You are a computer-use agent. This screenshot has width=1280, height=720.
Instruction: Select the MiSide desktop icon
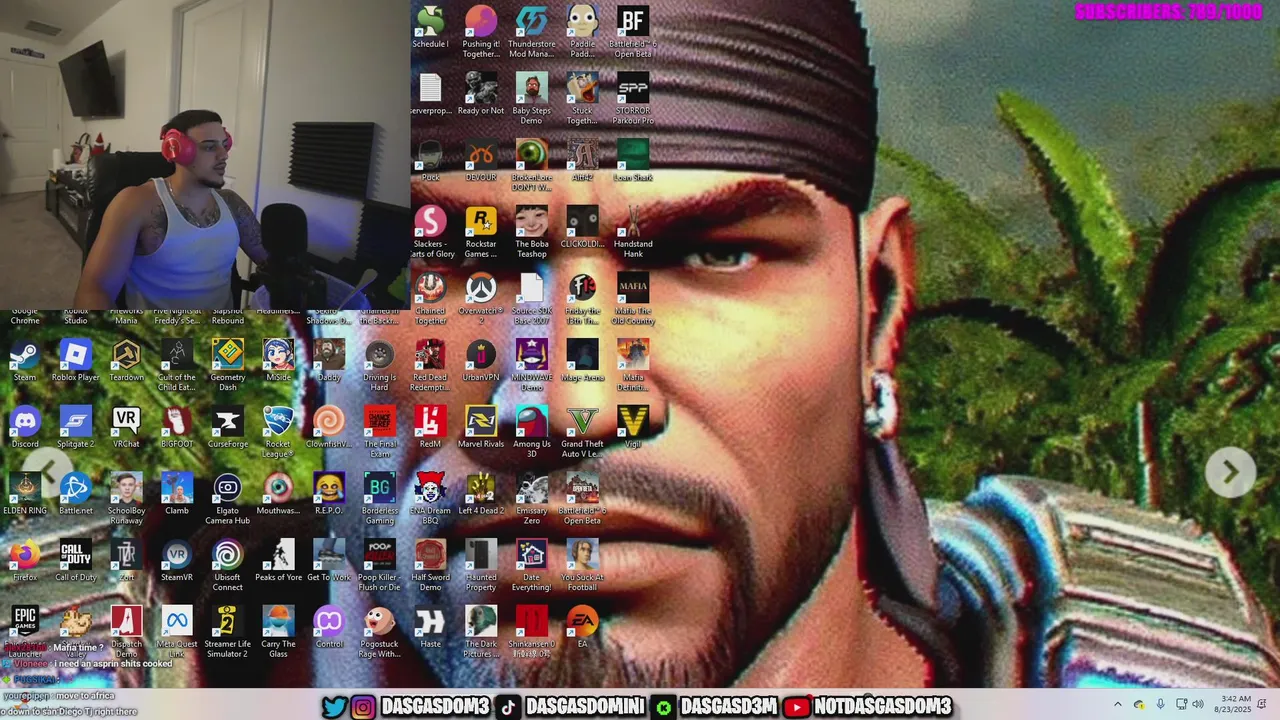pyautogui.click(x=278, y=361)
